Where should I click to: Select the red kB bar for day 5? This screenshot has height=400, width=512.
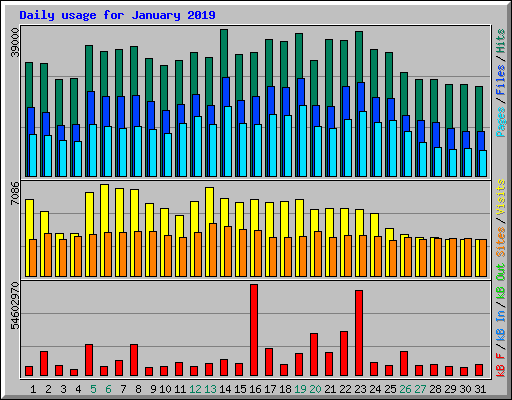(89, 360)
